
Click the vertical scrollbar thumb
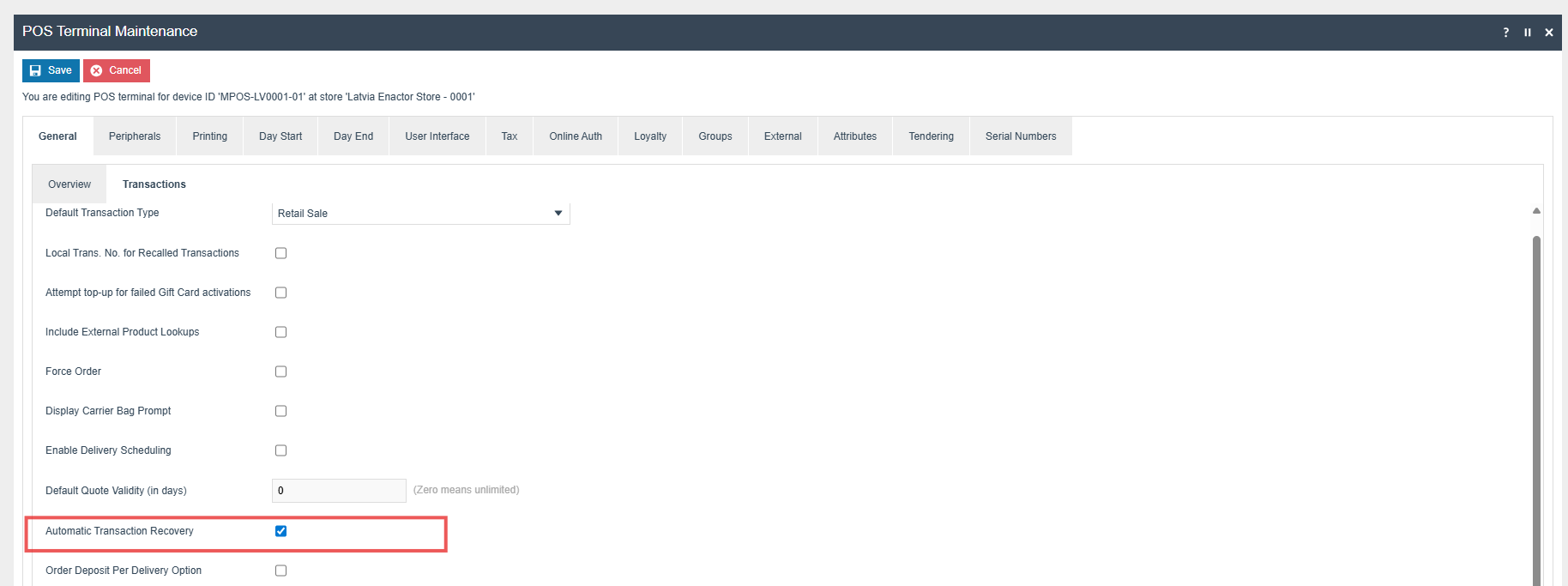(x=1536, y=410)
